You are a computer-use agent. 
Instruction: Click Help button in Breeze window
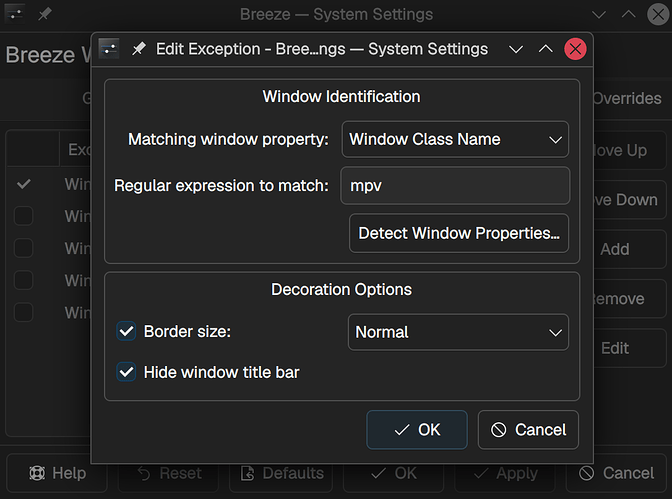coord(57,473)
